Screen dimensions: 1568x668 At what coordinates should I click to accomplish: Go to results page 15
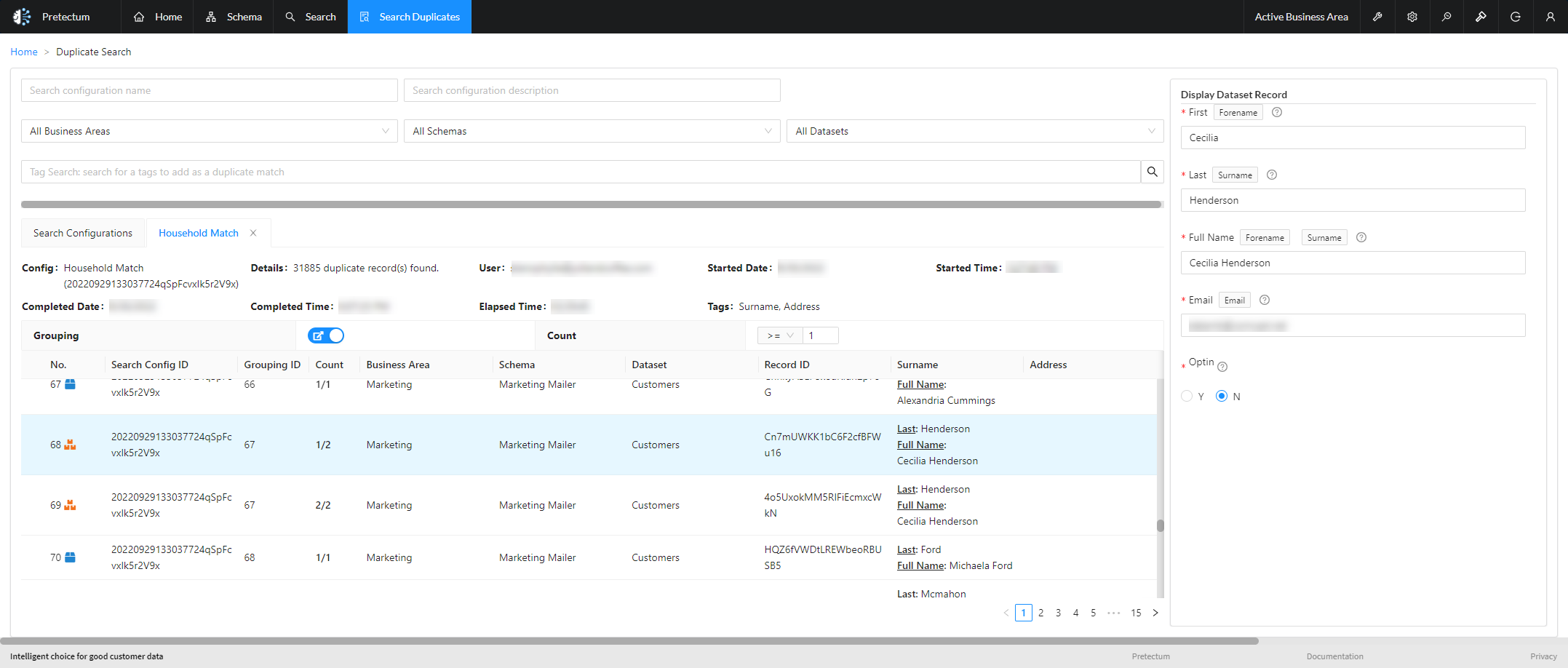click(1136, 613)
